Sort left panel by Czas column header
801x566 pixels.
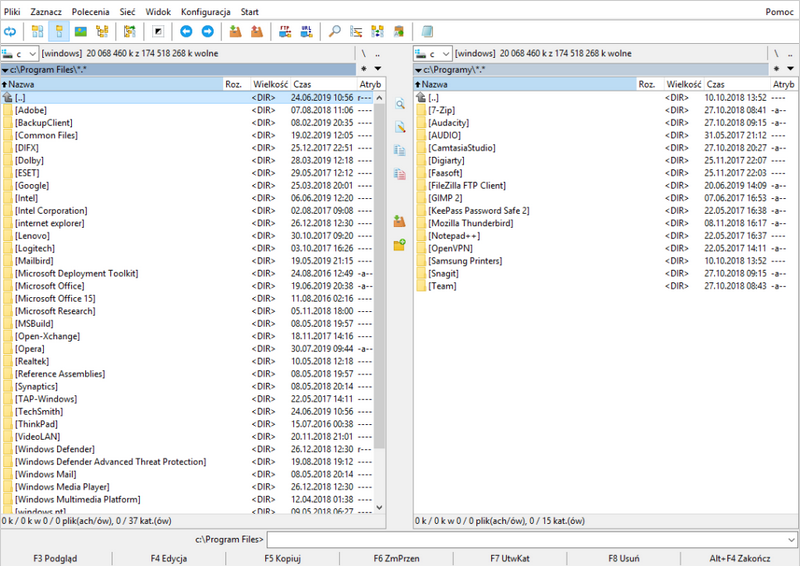(x=324, y=84)
